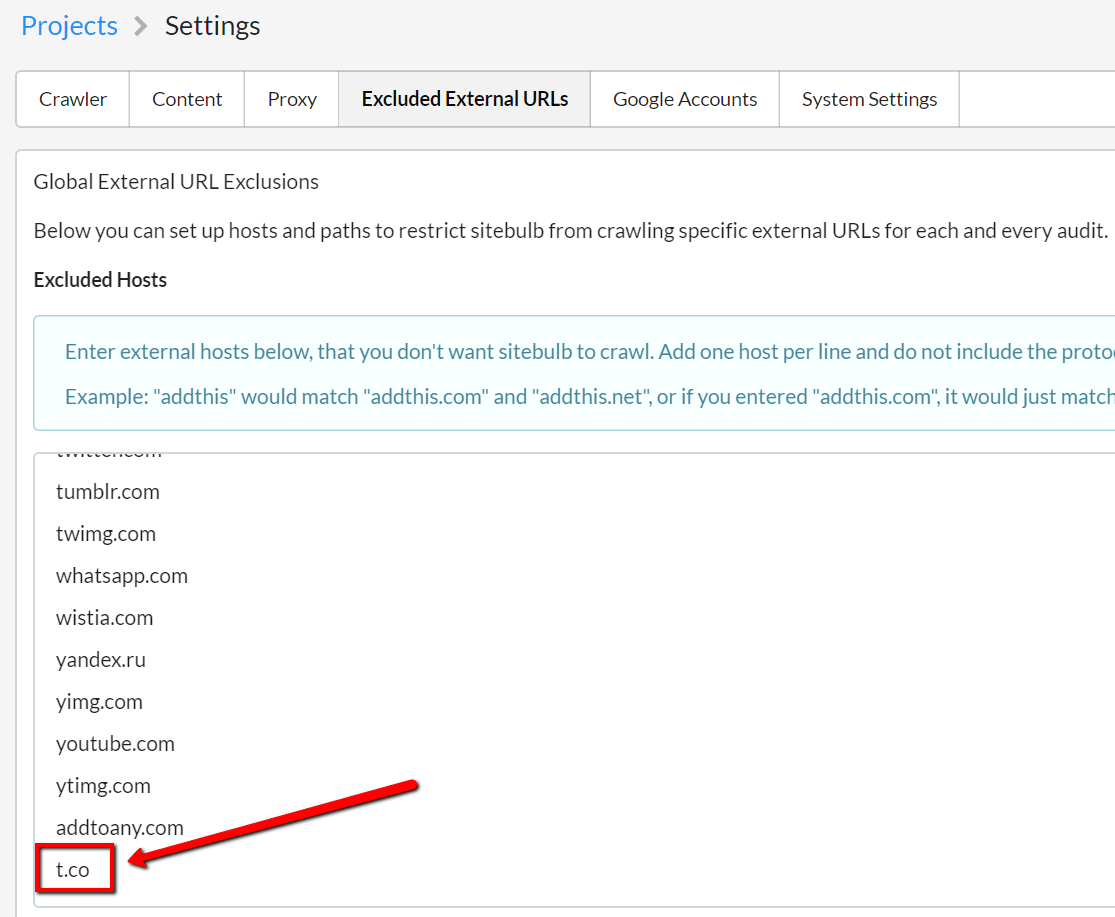The image size is (1115, 917).
Task: Go to Projects breadcrumb link
Action: [x=69, y=26]
